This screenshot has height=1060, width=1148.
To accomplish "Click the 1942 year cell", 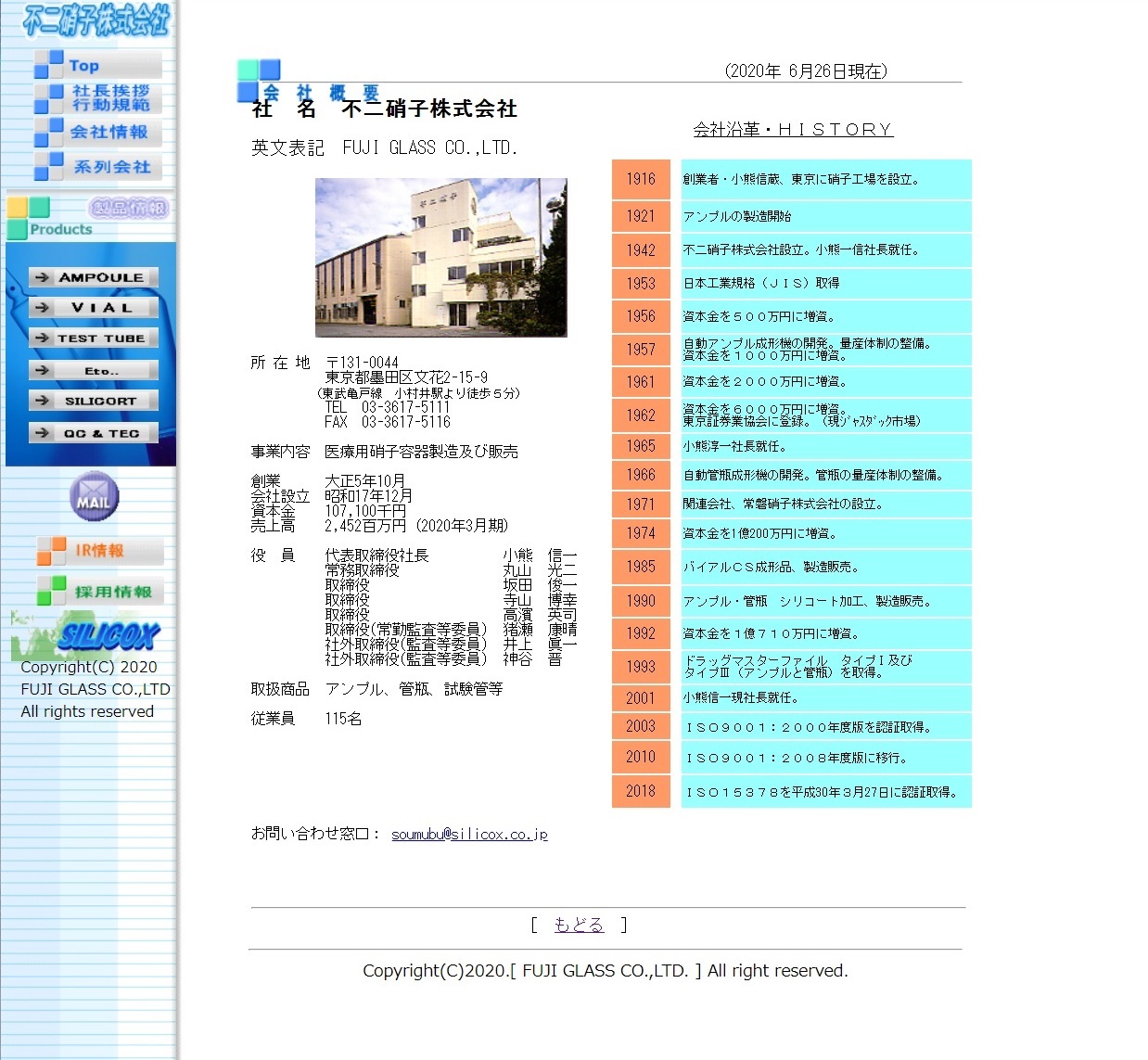I will [641, 250].
